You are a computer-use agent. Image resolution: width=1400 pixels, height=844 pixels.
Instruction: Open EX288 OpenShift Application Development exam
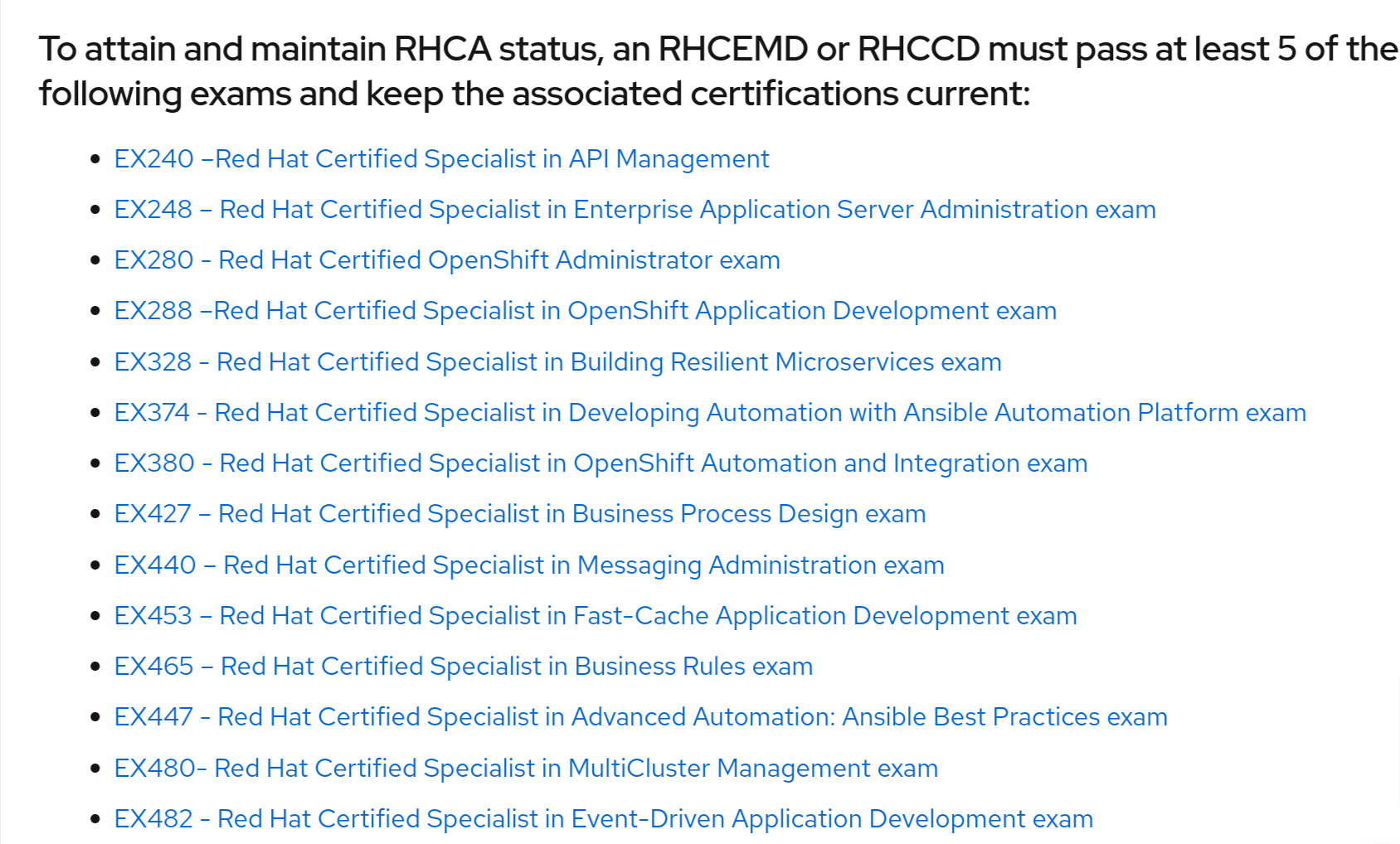tap(585, 310)
